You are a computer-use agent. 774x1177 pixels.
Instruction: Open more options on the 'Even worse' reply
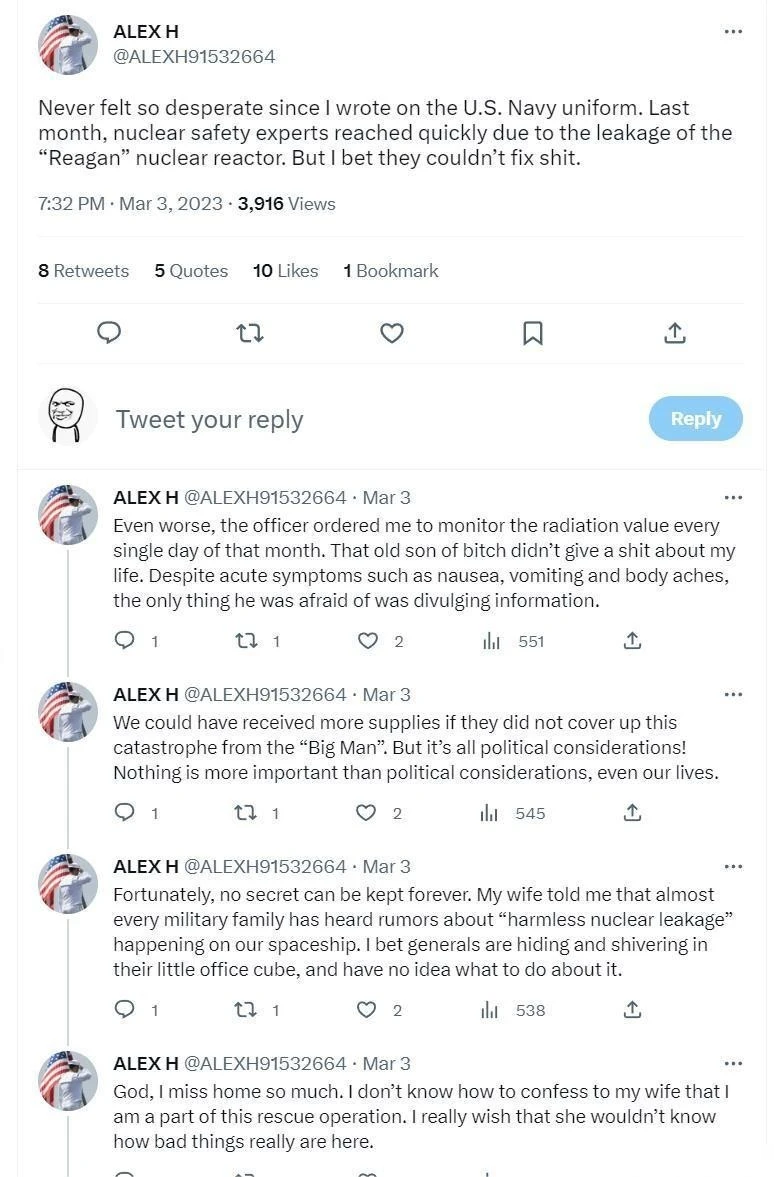733,497
